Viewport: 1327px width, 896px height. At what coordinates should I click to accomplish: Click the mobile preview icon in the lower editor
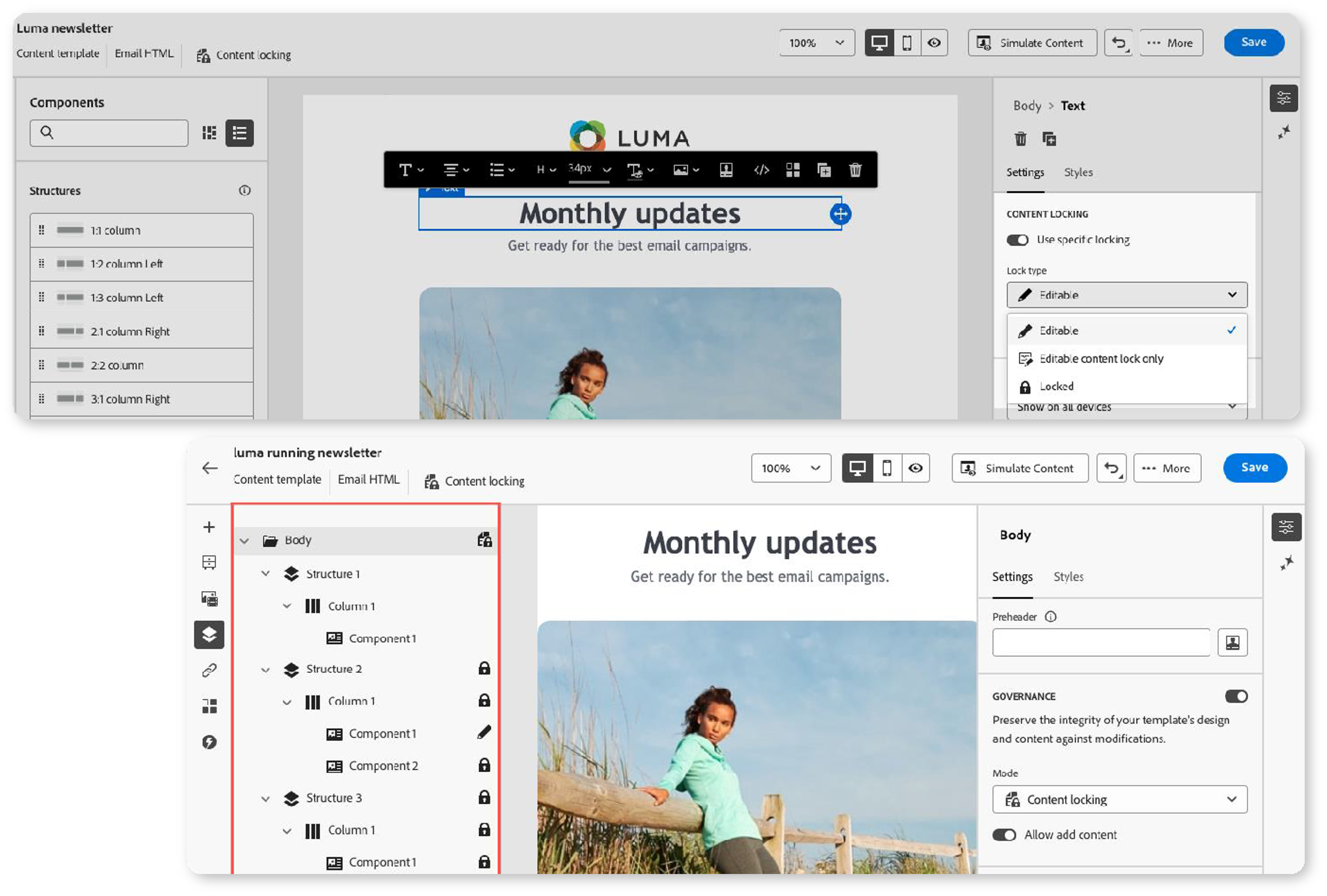pyautogui.click(x=887, y=468)
